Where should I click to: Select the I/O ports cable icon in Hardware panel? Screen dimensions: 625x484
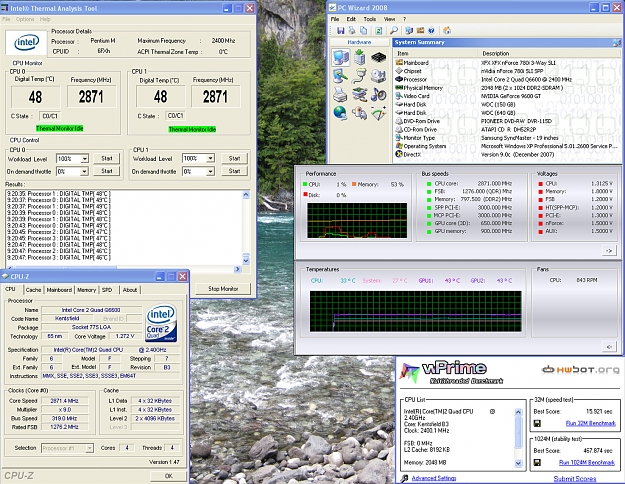359,76
